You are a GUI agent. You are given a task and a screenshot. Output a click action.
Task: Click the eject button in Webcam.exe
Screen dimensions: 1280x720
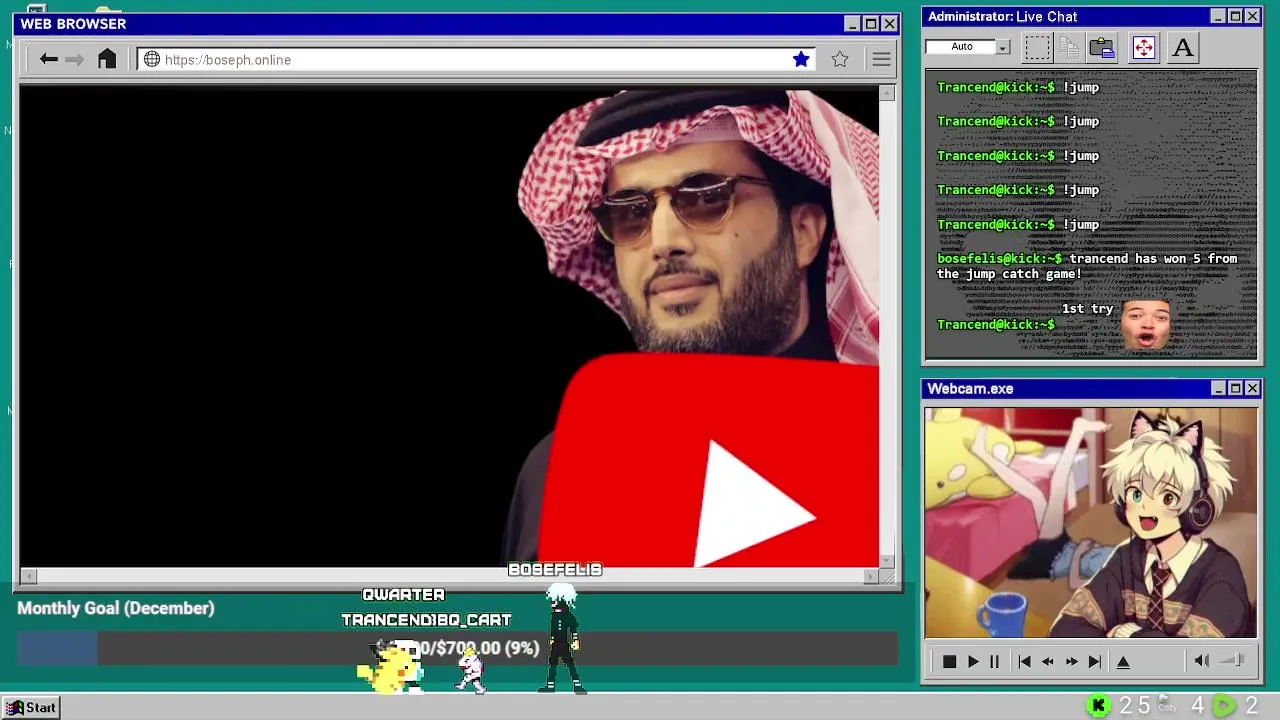[1123, 662]
